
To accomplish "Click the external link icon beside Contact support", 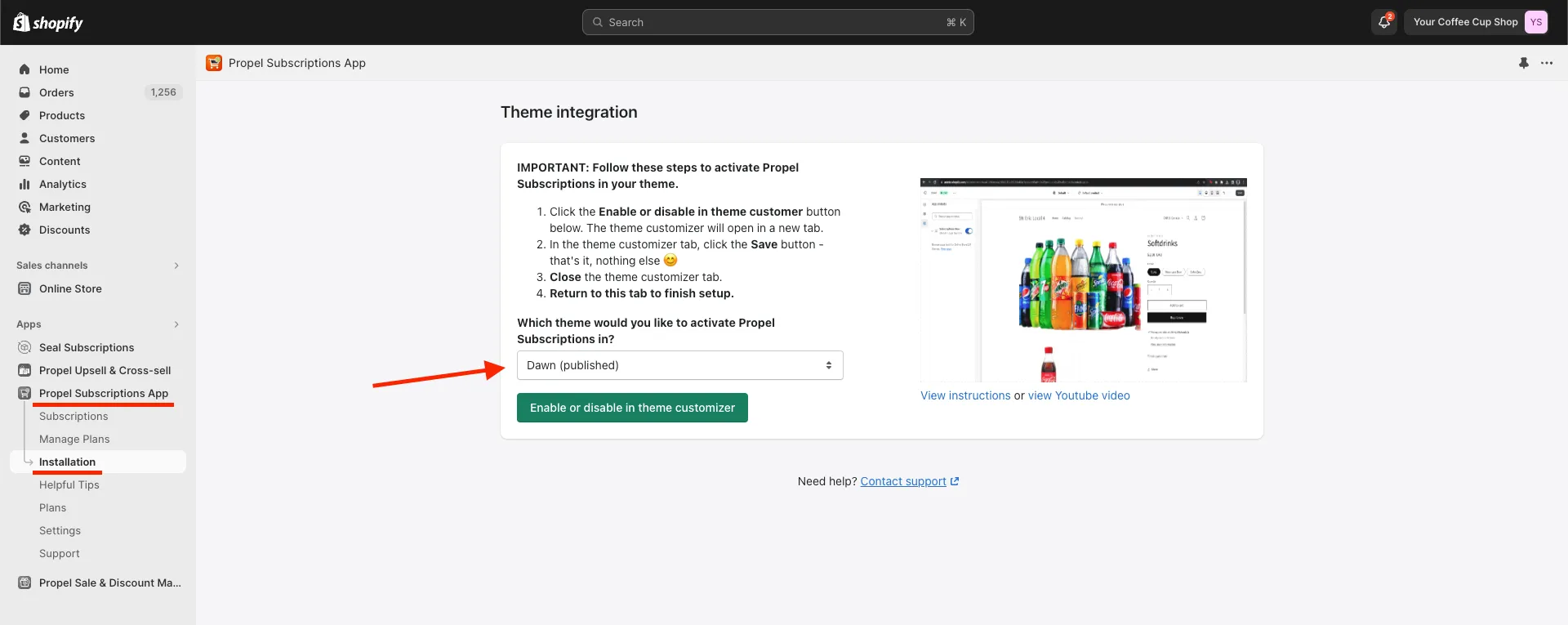I will (955, 481).
